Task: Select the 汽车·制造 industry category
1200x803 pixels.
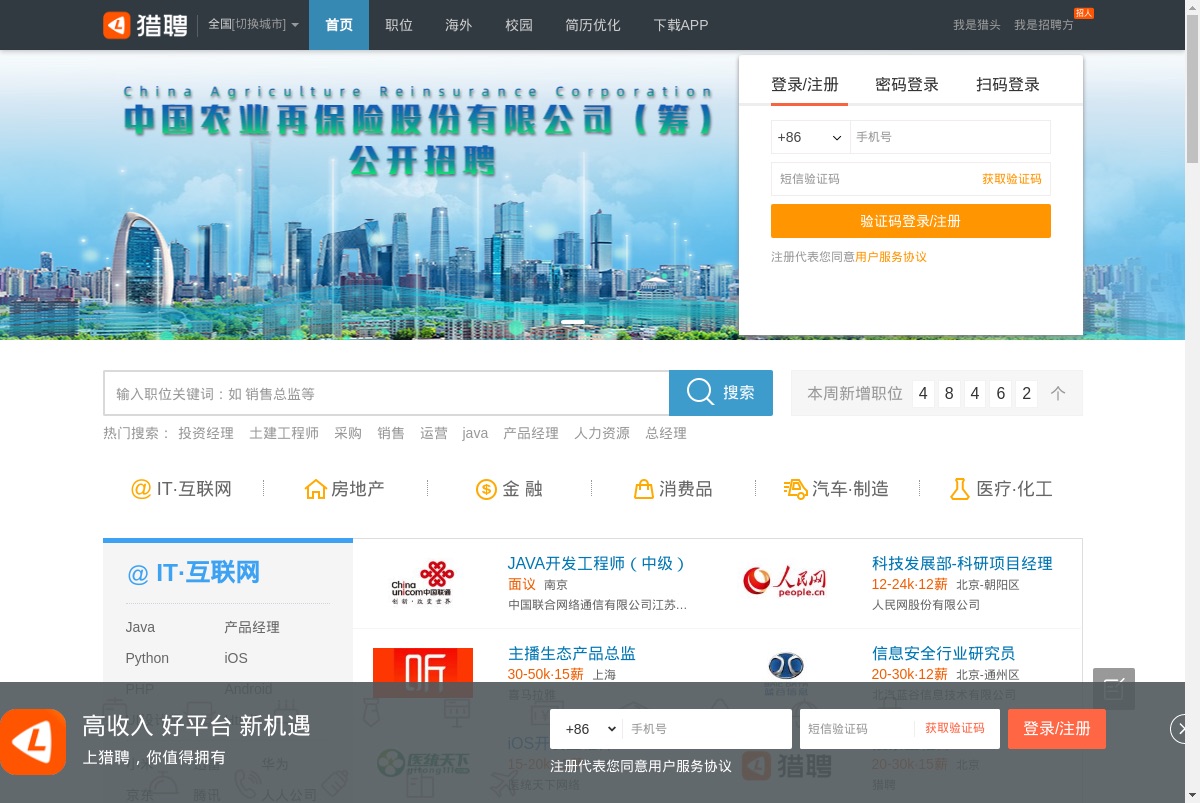Action: pyautogui.click(x=836, y=489)
